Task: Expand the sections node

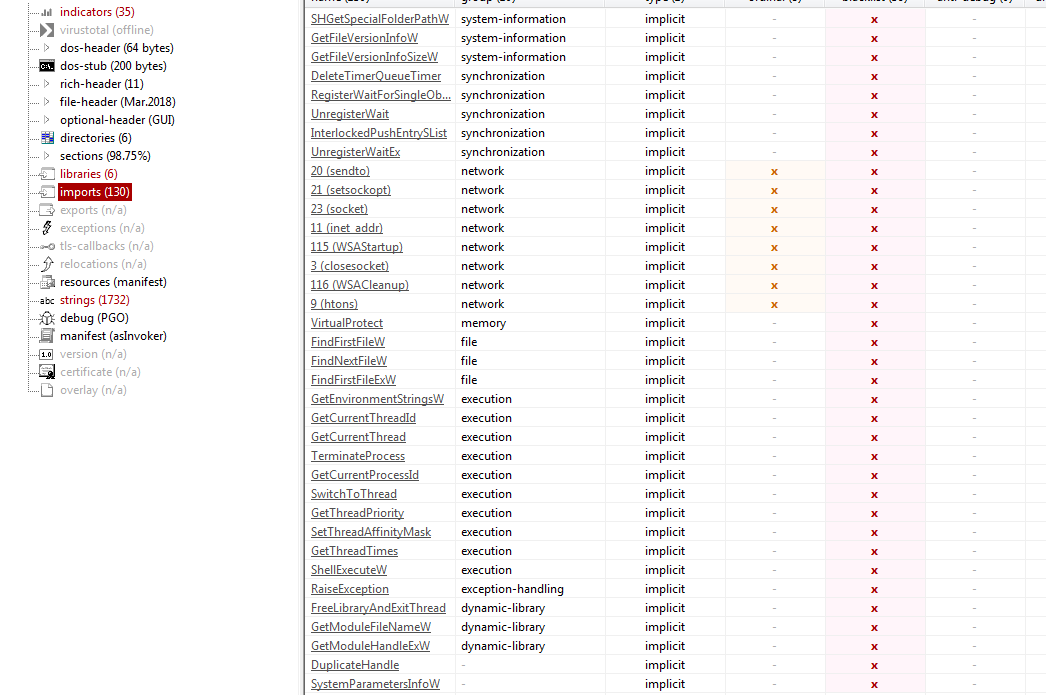Action: (47, 156)
